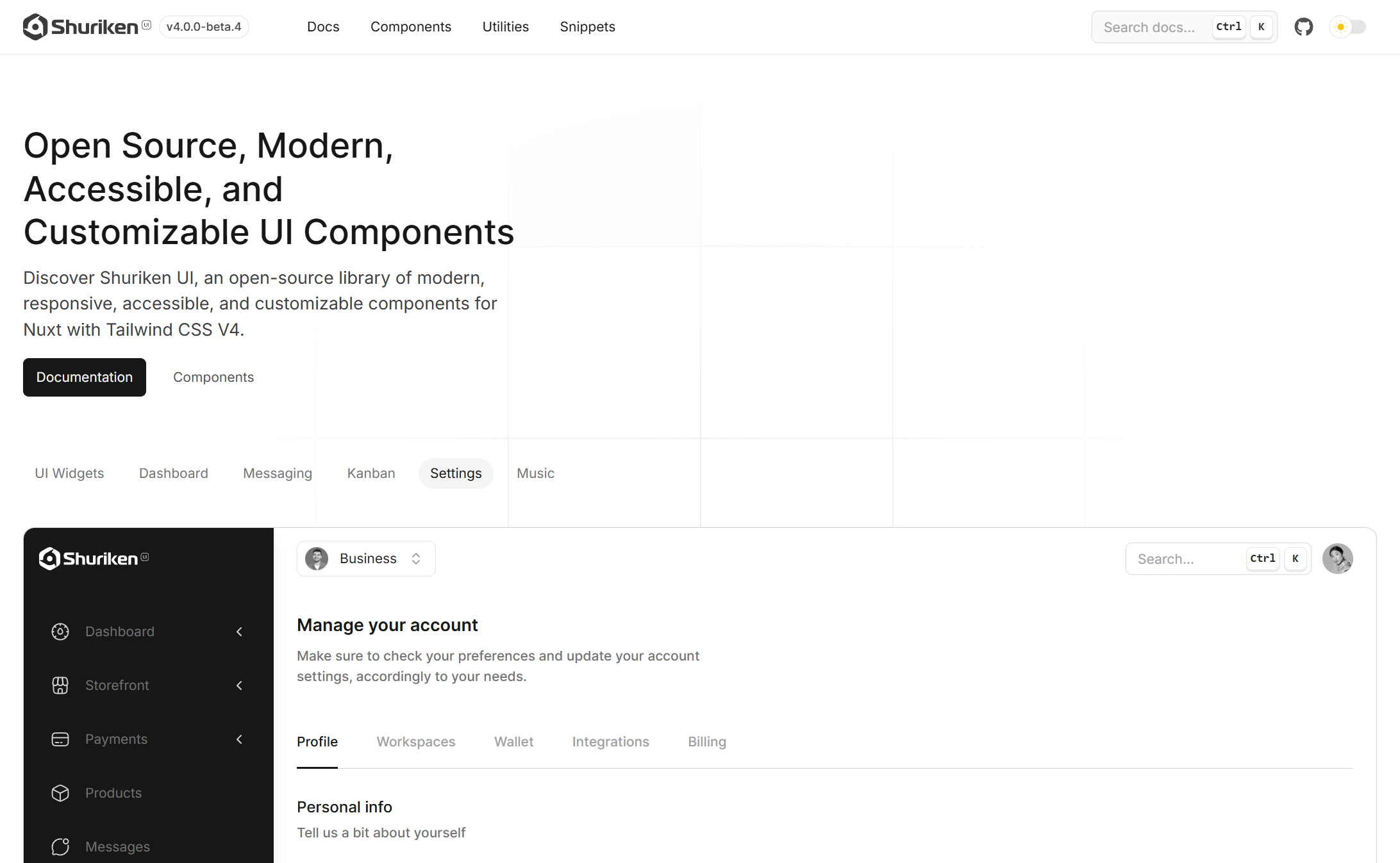This screenshot has width=1400, height=863.
Task: Expand the Dashboard sidebar chevron
Action: (x=240, y=632)
